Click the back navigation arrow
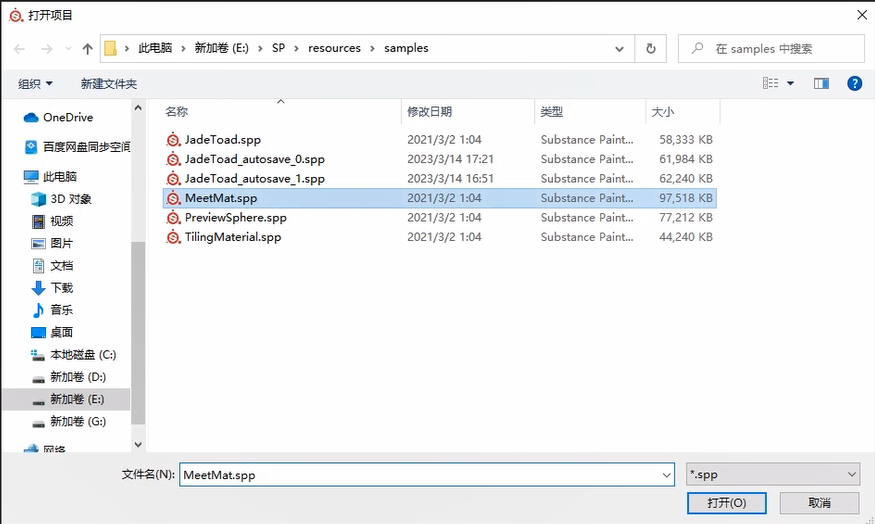This screenshot has width=875, height=524. coord(20,49)
